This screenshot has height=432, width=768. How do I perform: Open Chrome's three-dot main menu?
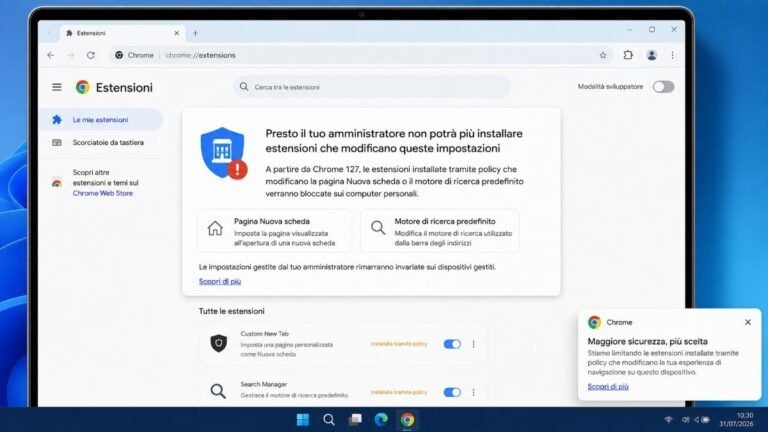[672, 55]
